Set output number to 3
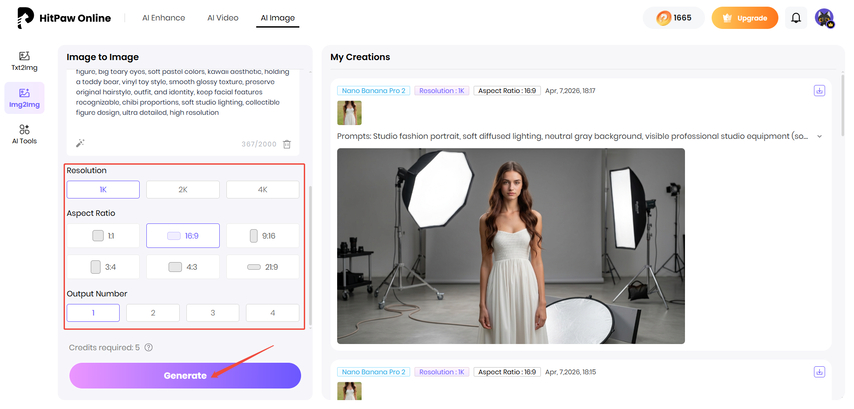854x409 pixels. tap(212, 313)
